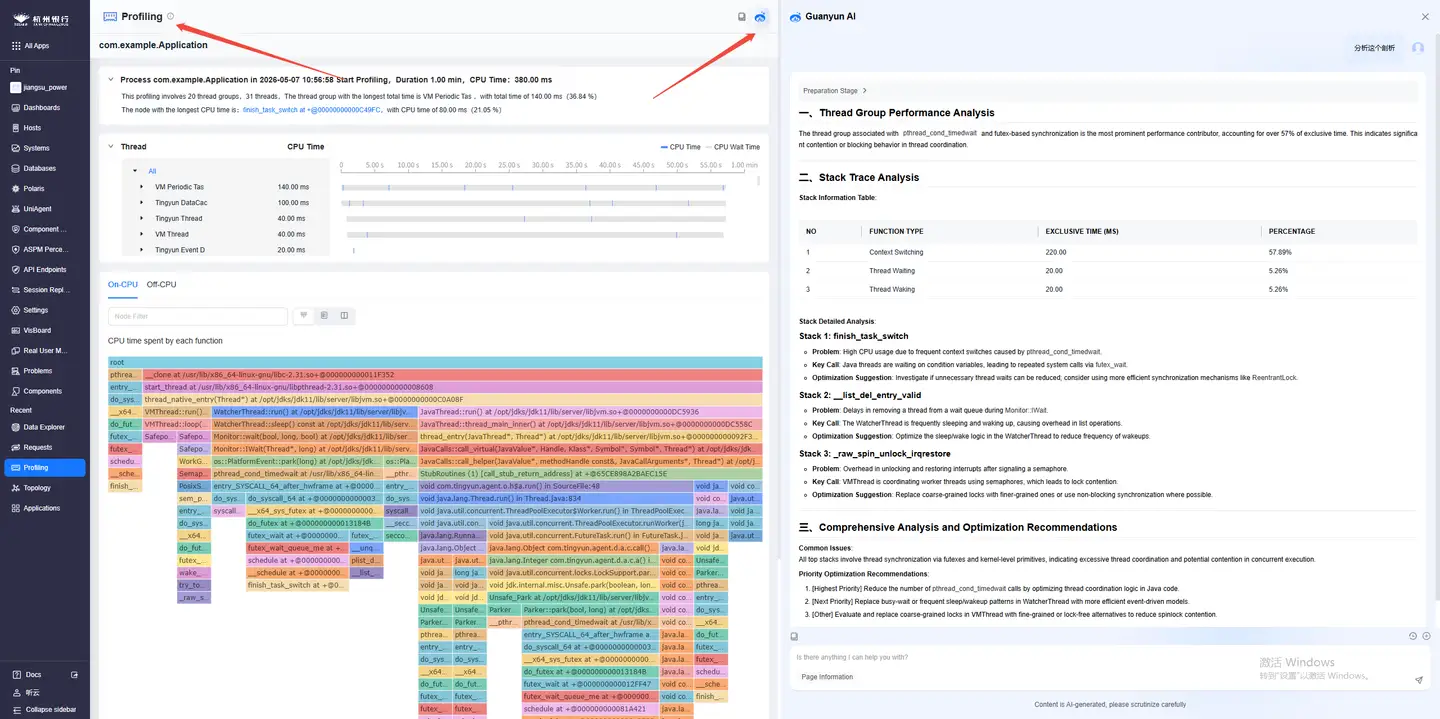Open API Endpoints in the sidebar
The width and height of the screenshot is (1440, 719).
tap(45, 269)
